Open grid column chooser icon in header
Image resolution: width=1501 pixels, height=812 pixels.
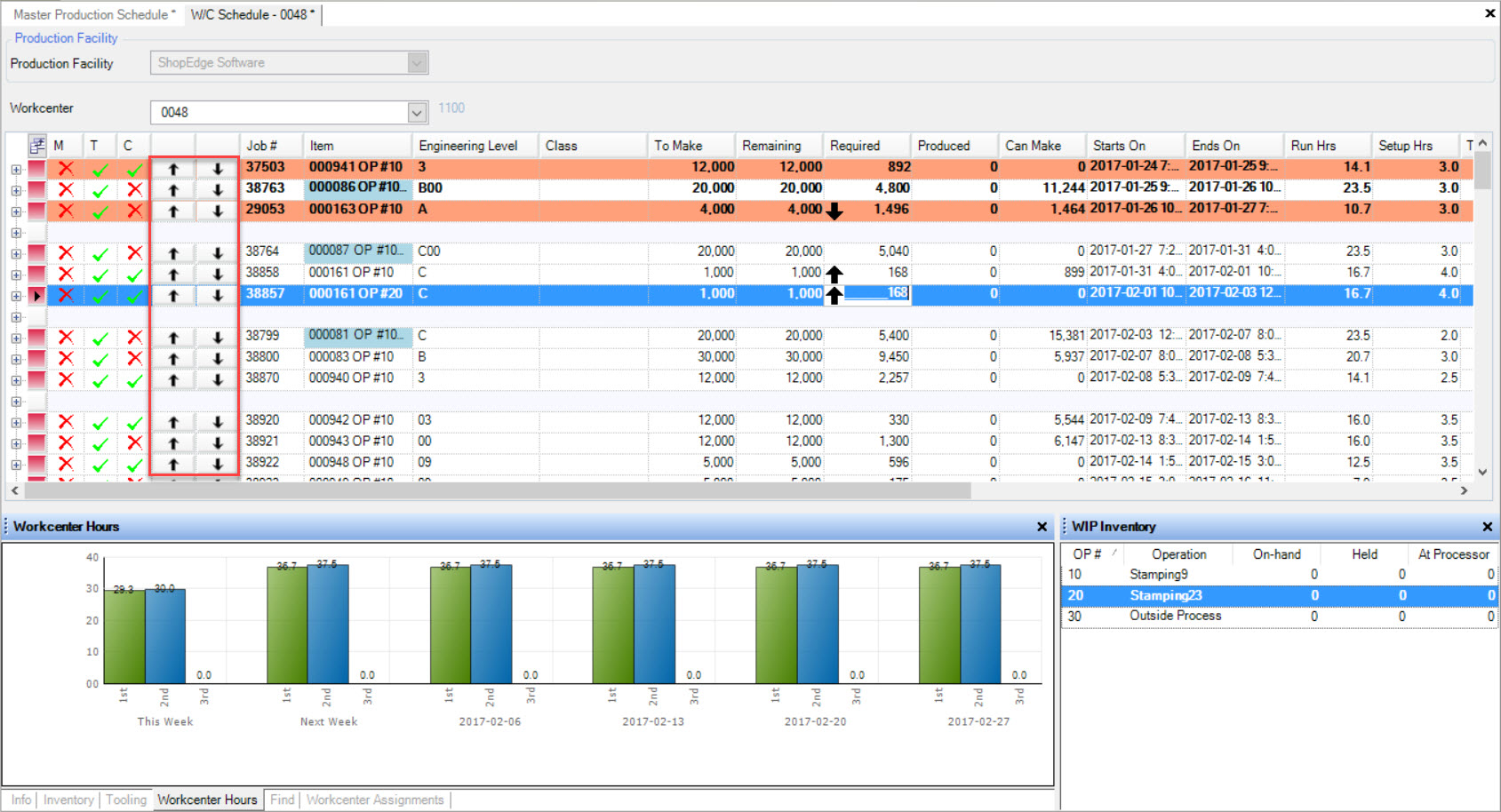(x=37, y=145)
